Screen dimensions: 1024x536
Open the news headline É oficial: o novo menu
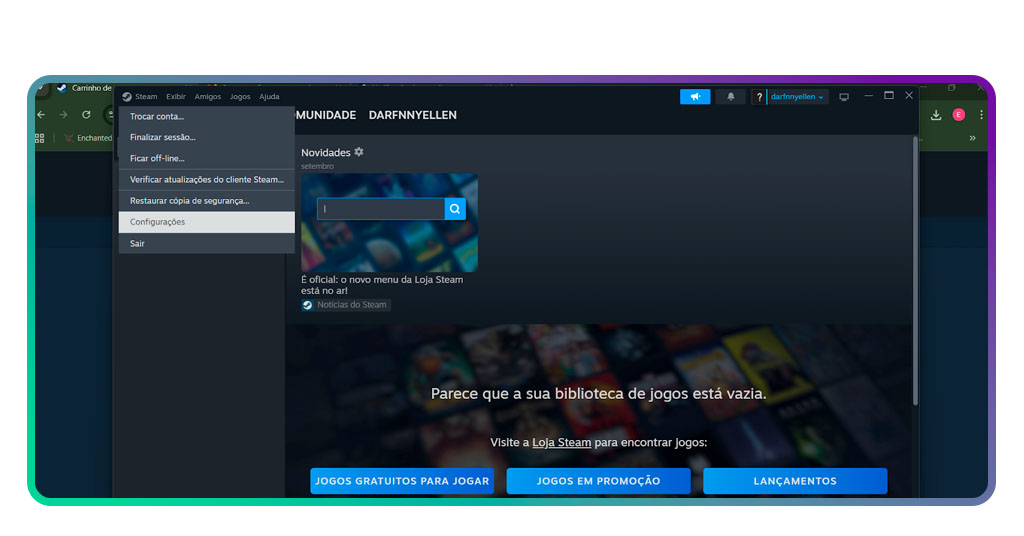point(382,285)
